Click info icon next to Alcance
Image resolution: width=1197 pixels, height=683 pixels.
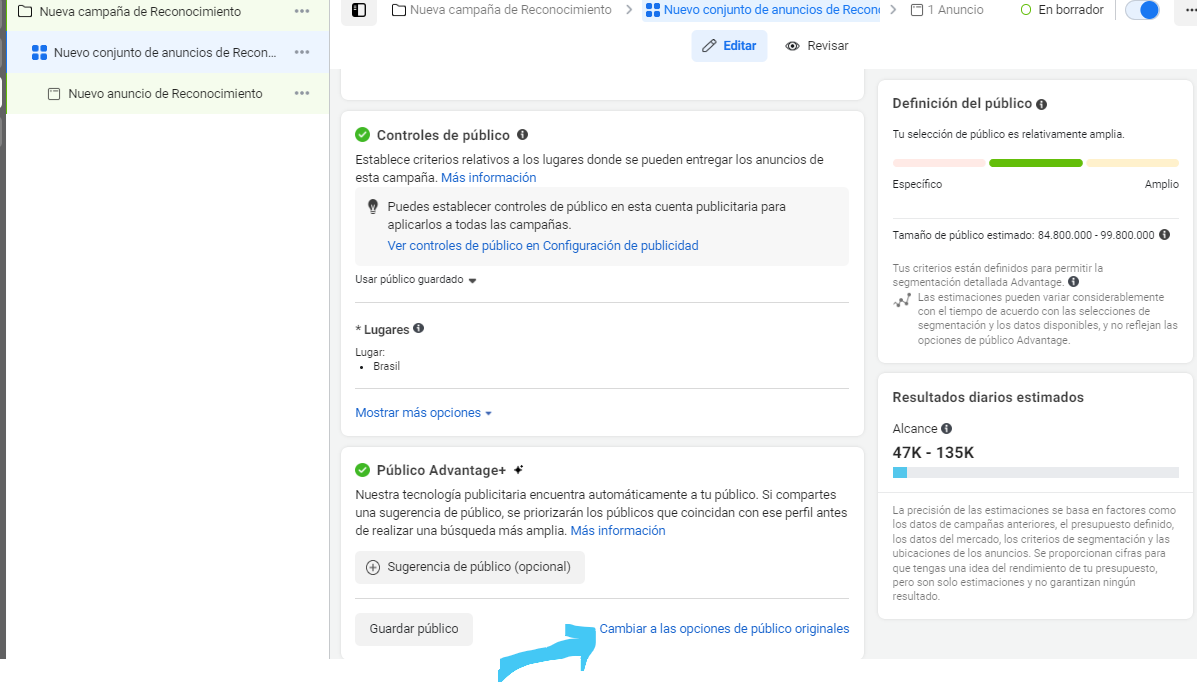pos(946,429)
